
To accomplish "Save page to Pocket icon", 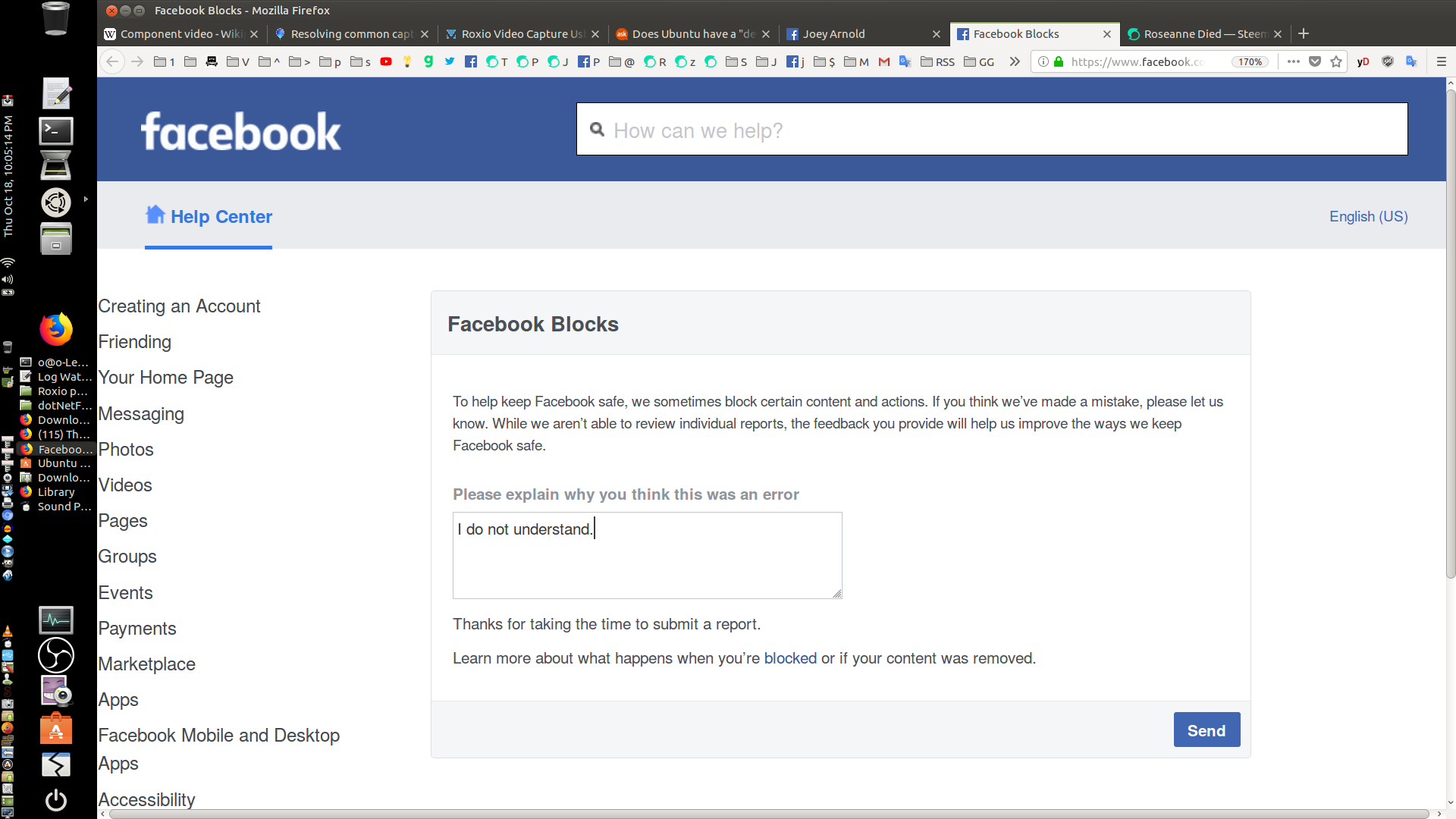I will coord(1315,61).
